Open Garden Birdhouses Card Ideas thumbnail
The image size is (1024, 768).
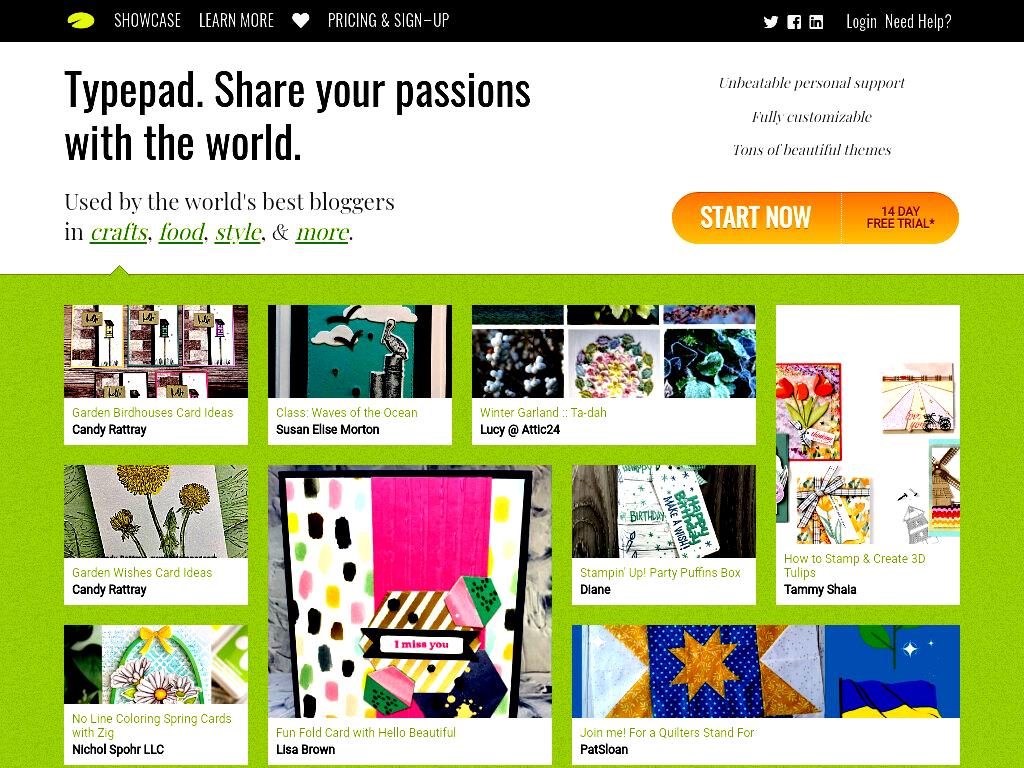[x=156, y=351]
